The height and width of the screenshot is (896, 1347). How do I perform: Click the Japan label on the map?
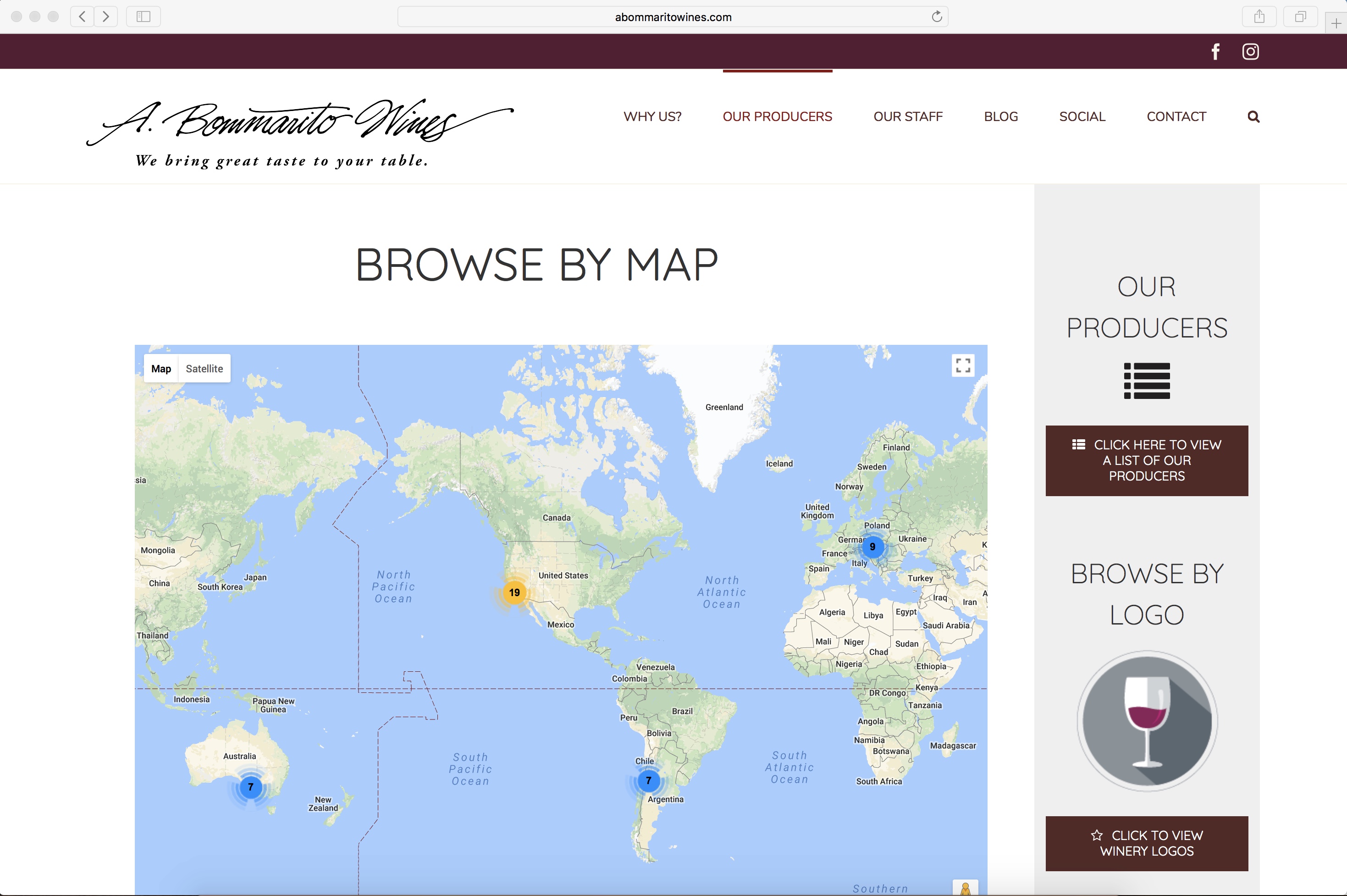[x=255, y=578]
